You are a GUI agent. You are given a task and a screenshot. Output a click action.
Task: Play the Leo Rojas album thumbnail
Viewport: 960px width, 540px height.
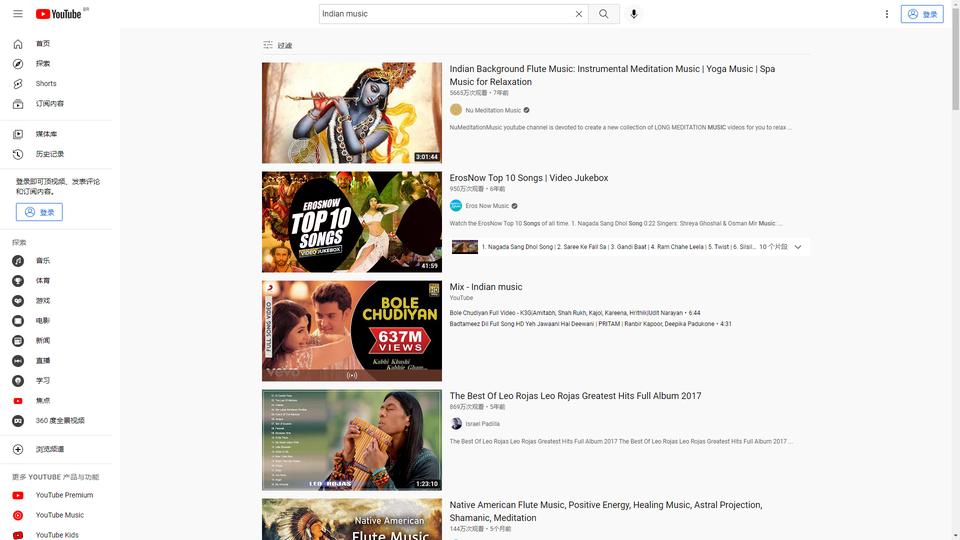[351, 440]
